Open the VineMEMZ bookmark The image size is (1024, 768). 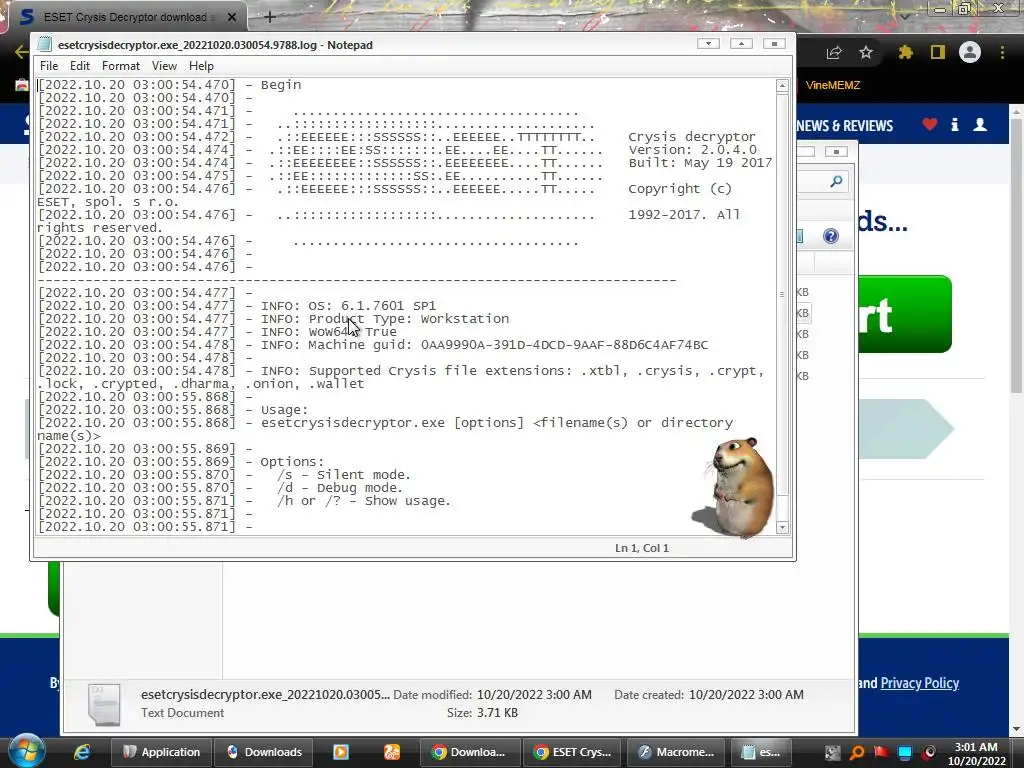click(x=833, y=85)
